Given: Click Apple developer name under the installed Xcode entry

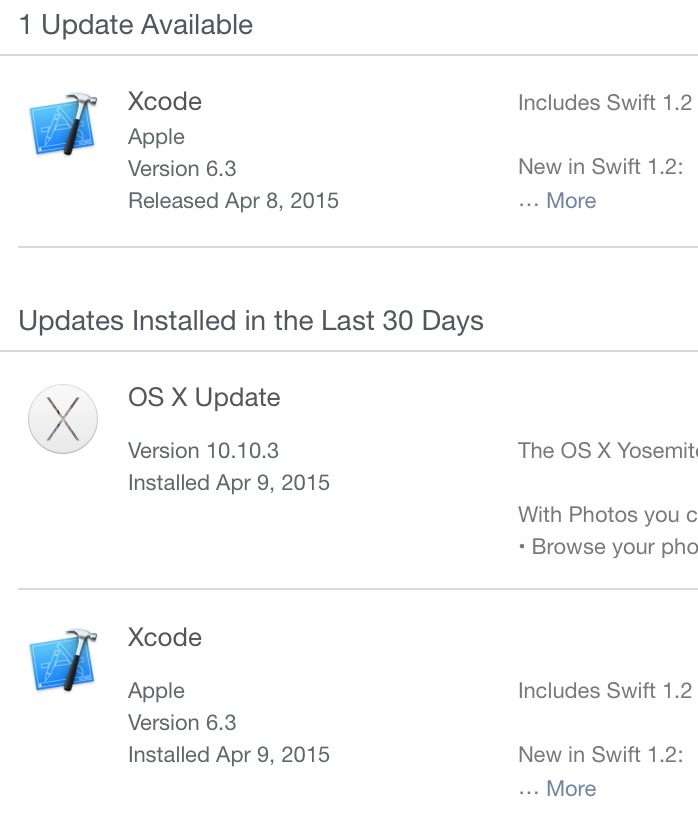Looking at the screenshot, I should [156, 691].
